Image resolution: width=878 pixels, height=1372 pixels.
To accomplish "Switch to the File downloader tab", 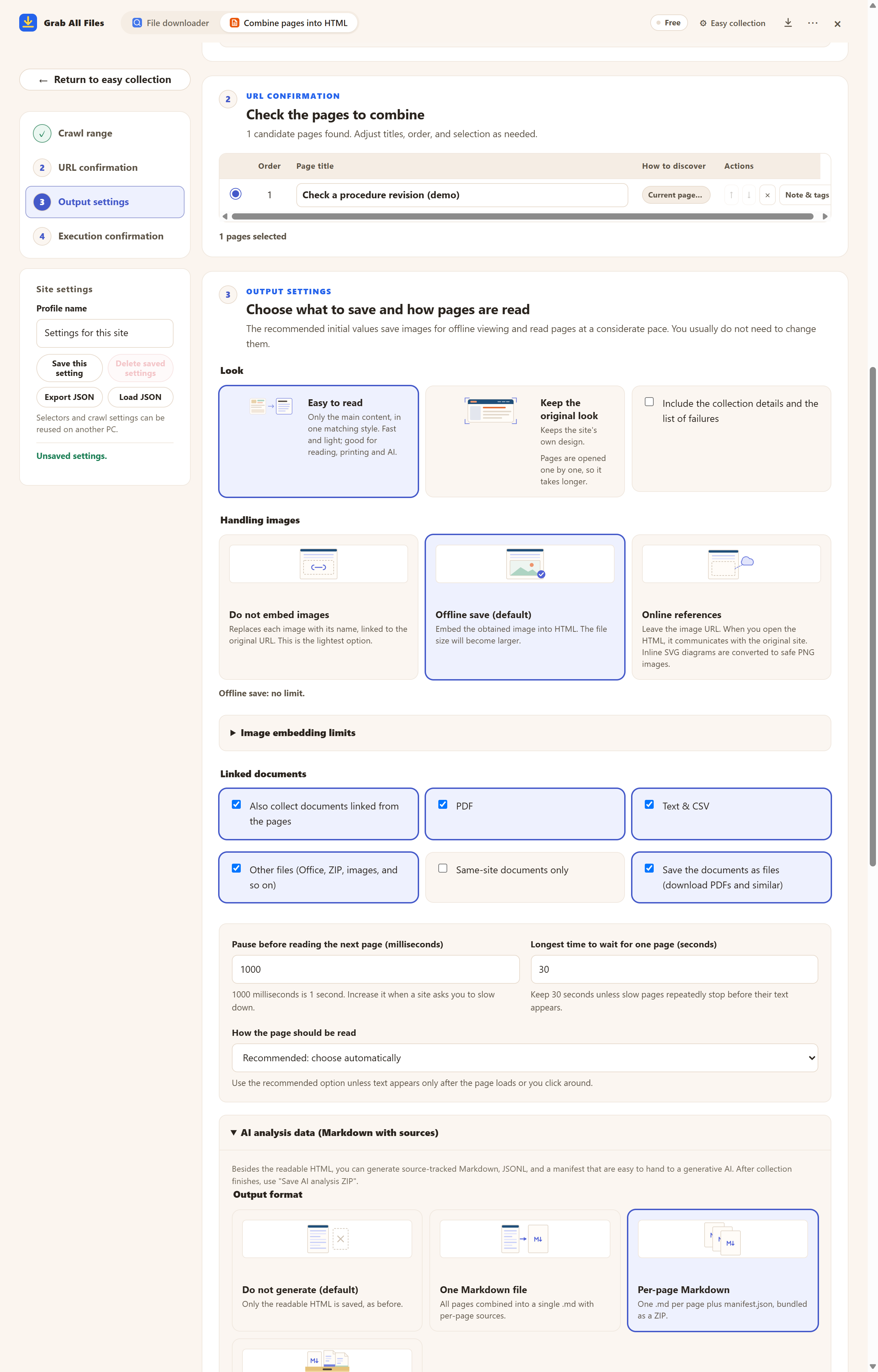I will pos(171,23).
